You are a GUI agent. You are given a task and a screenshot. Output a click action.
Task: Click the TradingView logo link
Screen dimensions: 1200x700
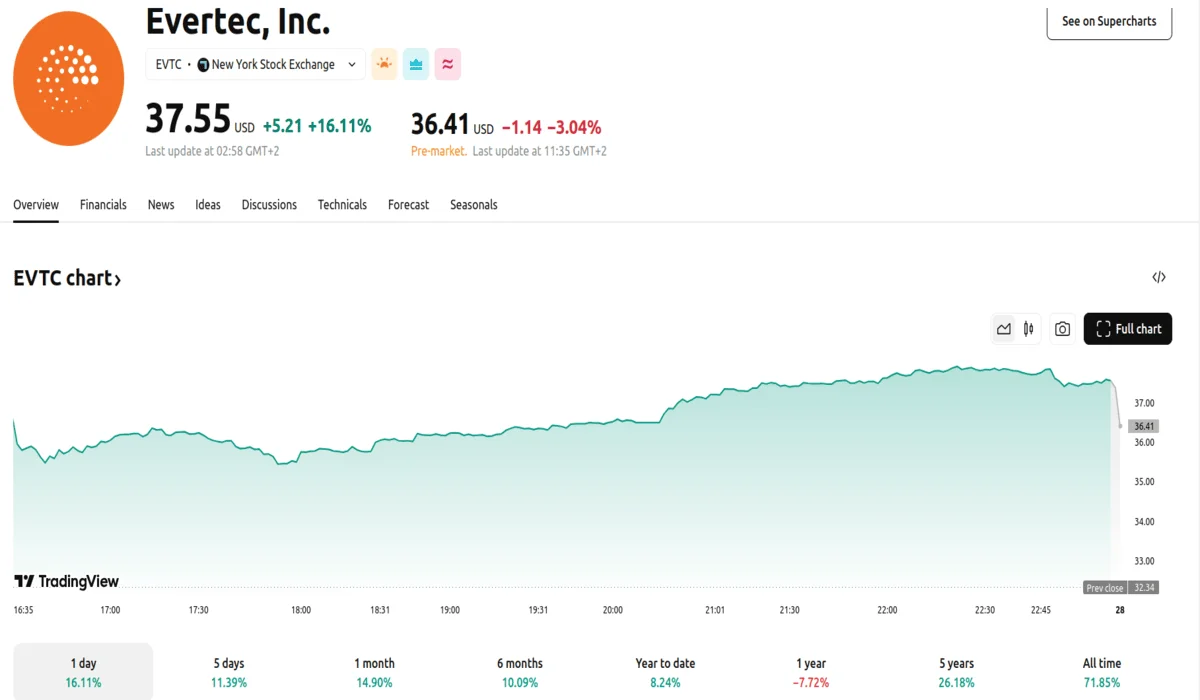click(66, 581)
